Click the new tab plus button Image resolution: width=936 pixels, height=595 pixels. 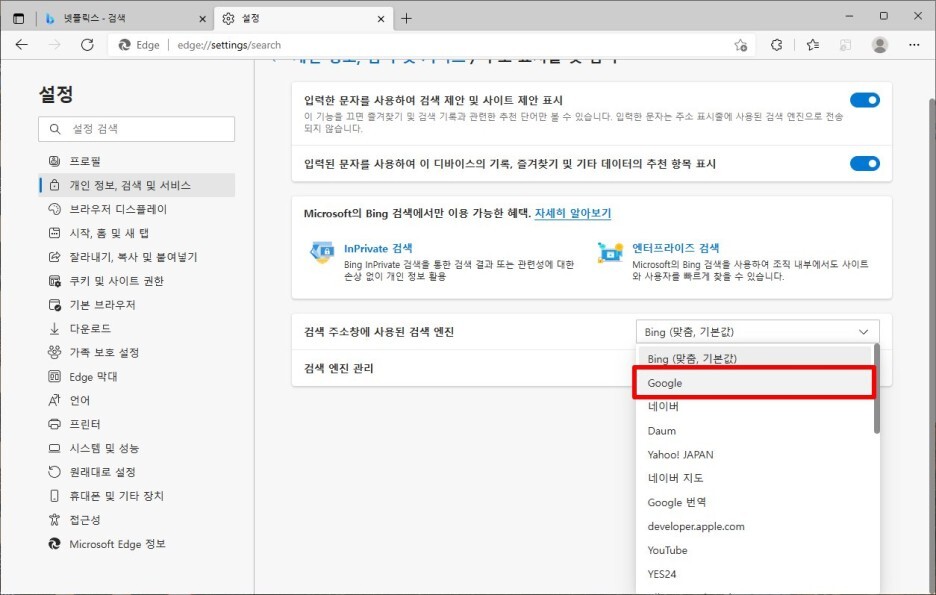point(407,19)
